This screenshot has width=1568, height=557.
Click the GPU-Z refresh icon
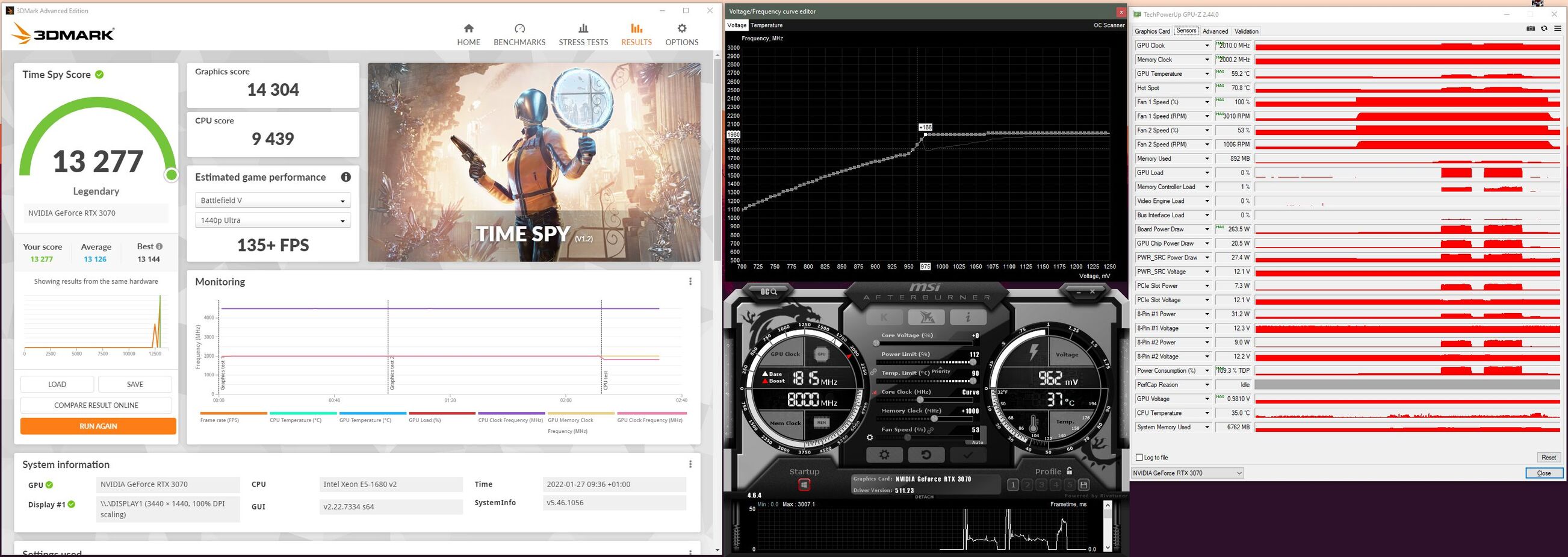(x=1545, y=29)
